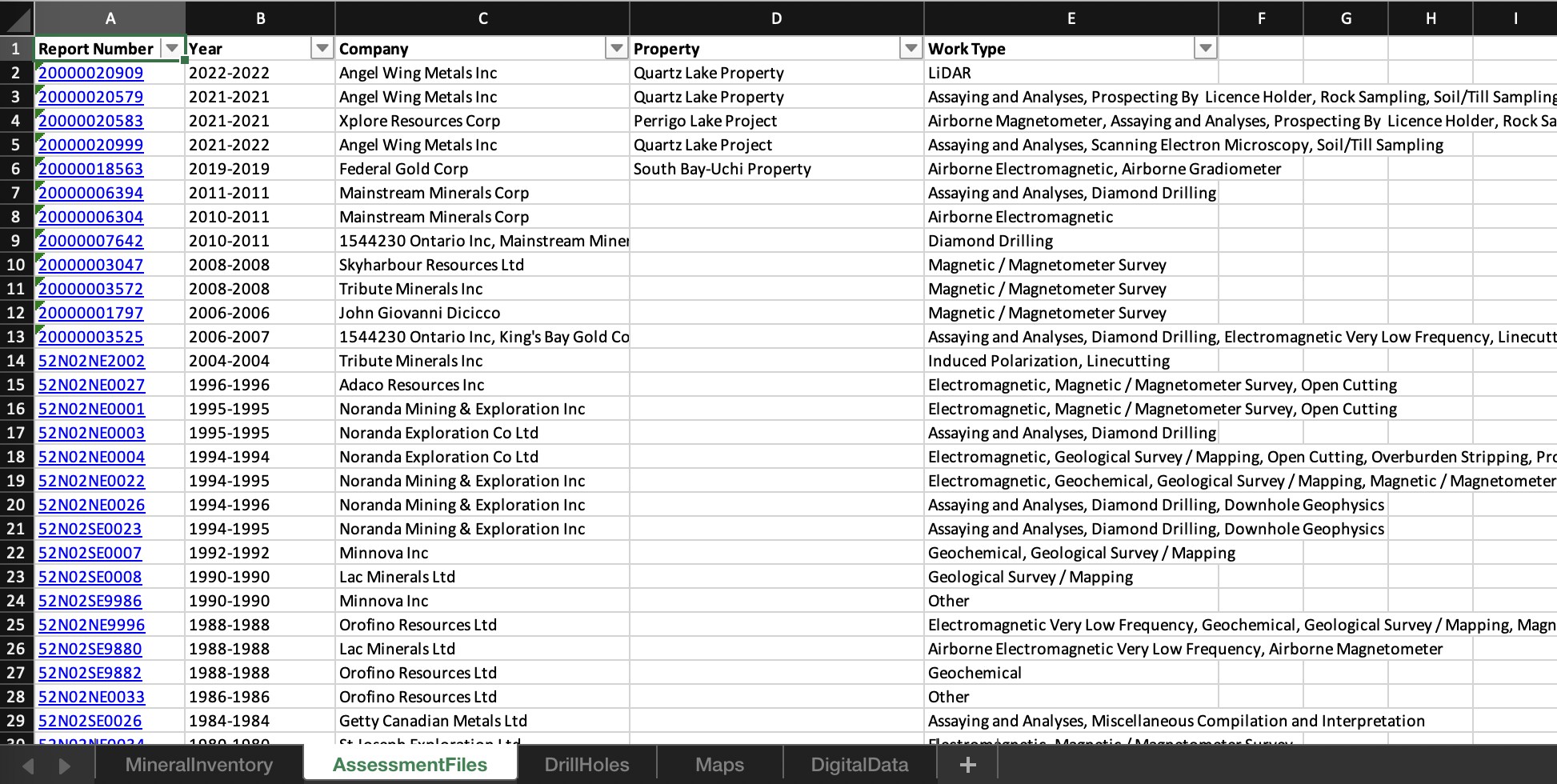Open the Report Number filter dropdown

tap(172, 48)
